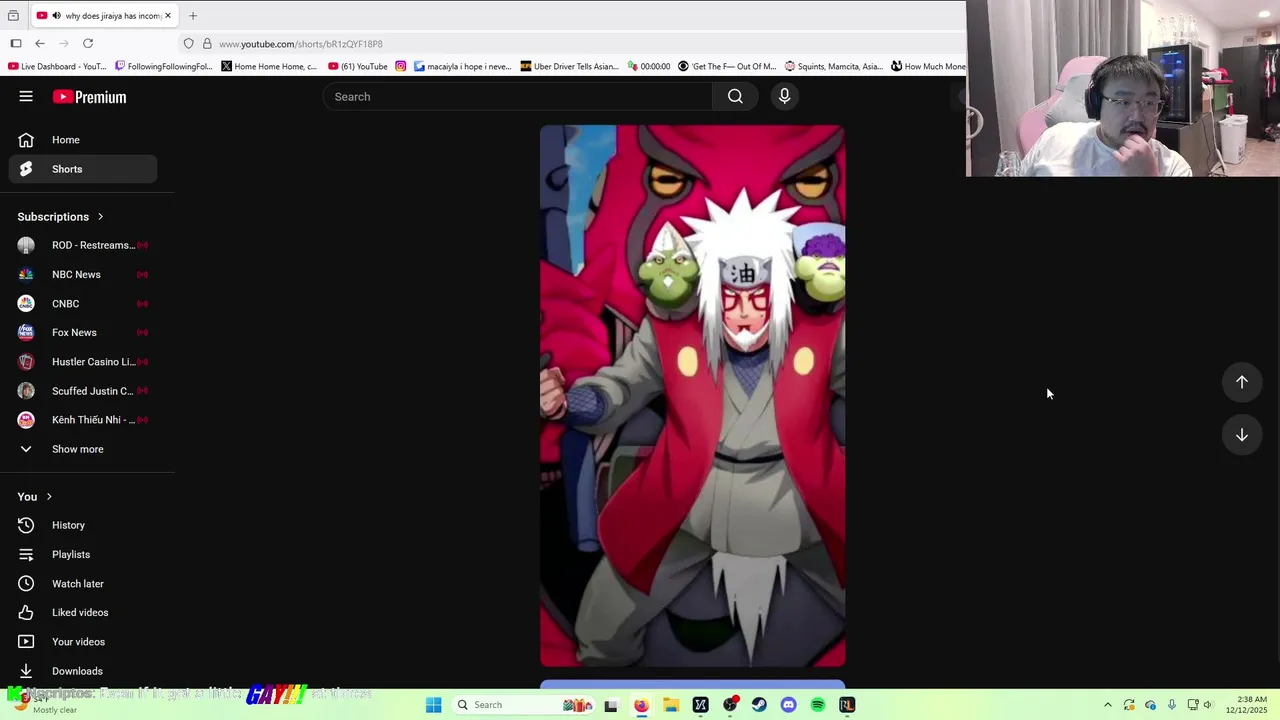Toggle the browser sidebar panel icon

click(x=16, y=44)
